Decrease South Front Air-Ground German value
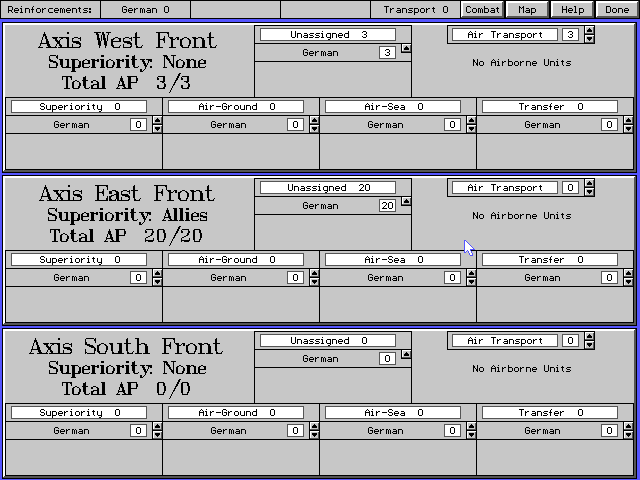This screenshot has width=640, height=480. (314, 435)
